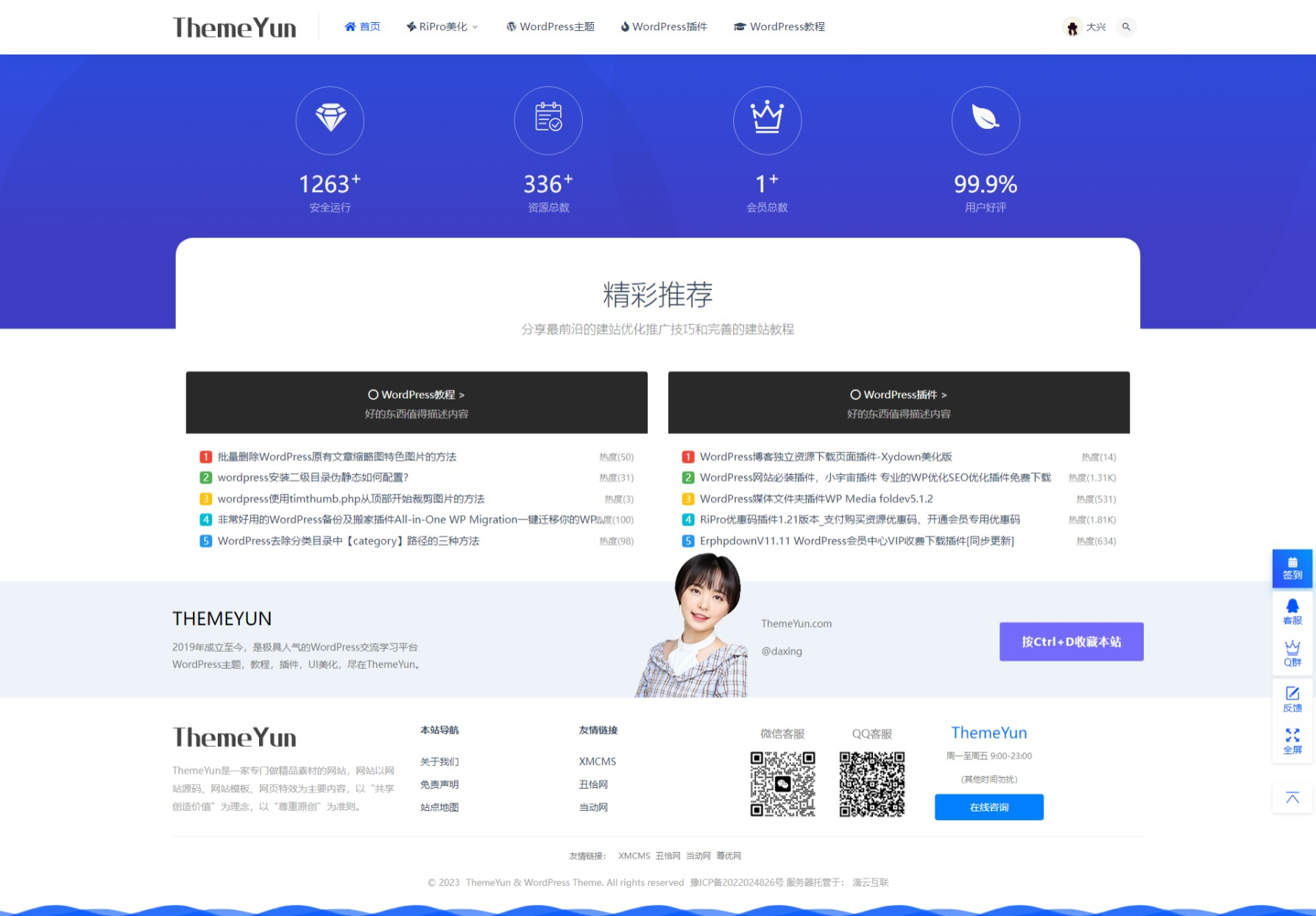Open the 签到 check-in sidebar button
This screenshot has height=916, width=1316.
[1292, 568]
